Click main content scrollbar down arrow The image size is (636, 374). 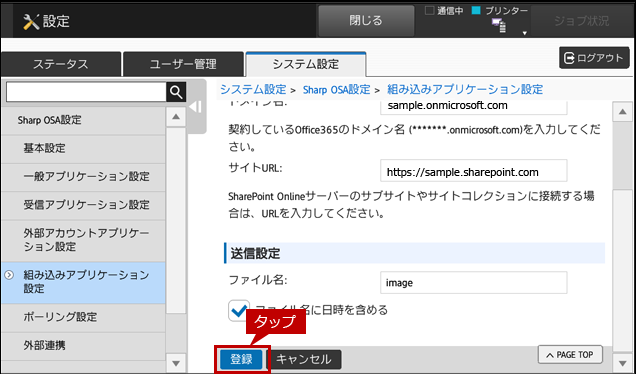coord(623,363)
